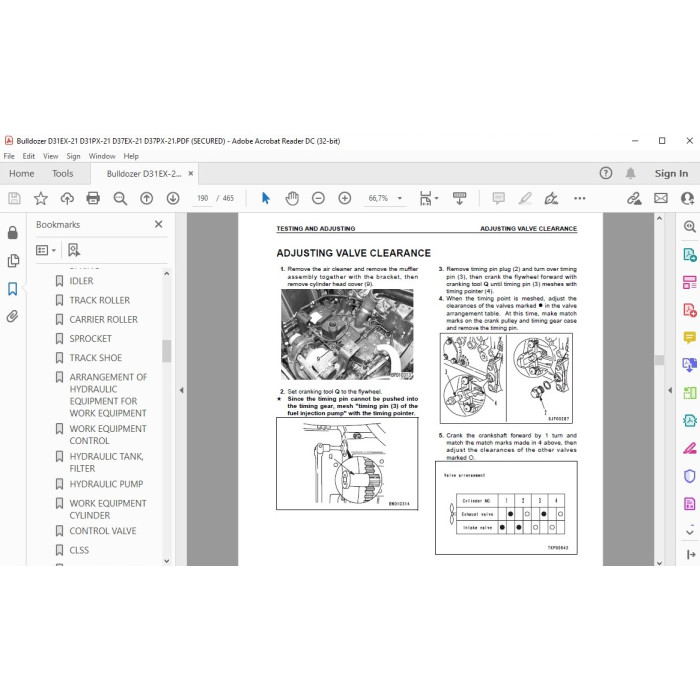This screenshot has width=700, height=700.
Task: Open the Help menu
Action: [x=131, y=156]
